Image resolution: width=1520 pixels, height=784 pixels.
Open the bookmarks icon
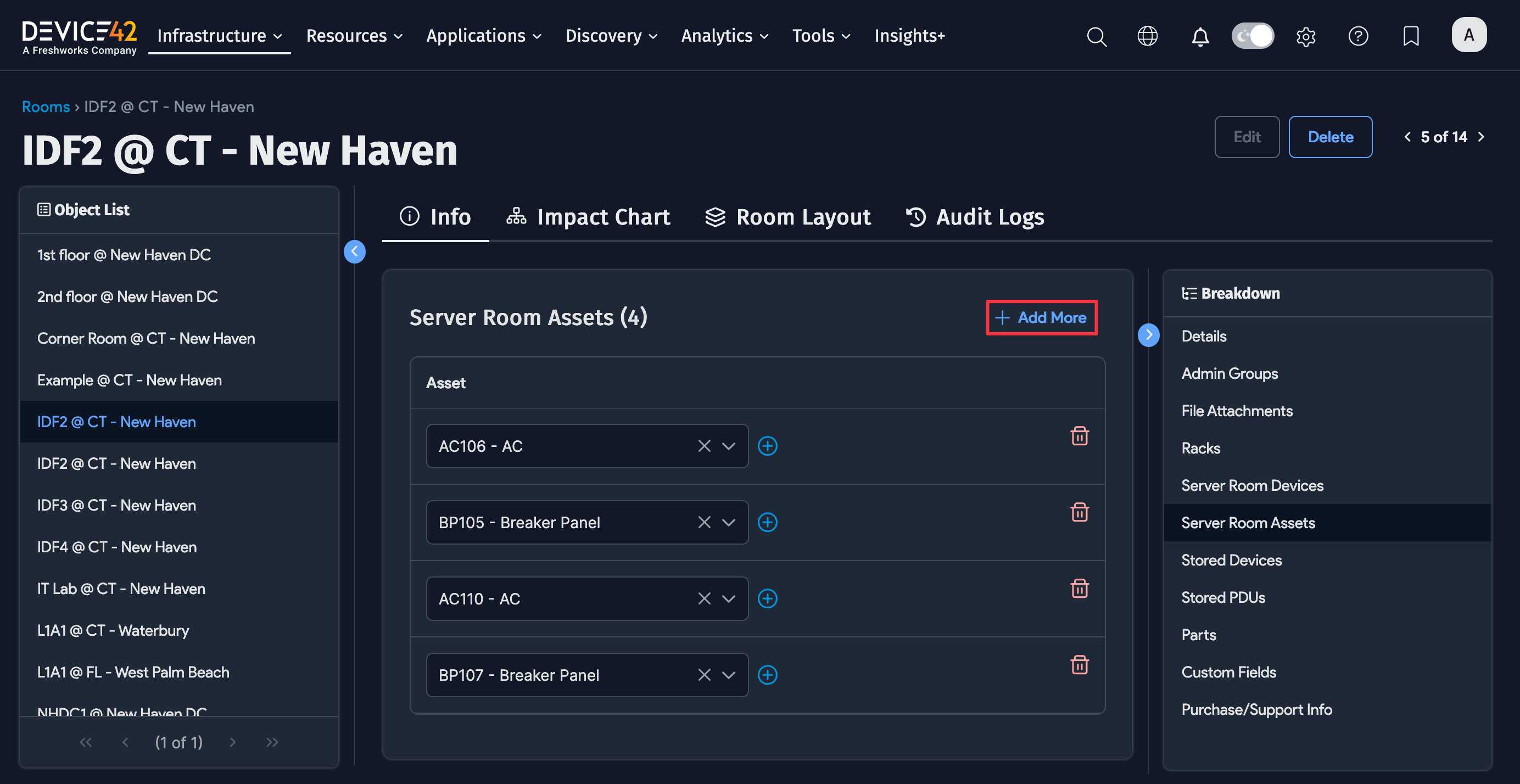(x=1410, y=36)
